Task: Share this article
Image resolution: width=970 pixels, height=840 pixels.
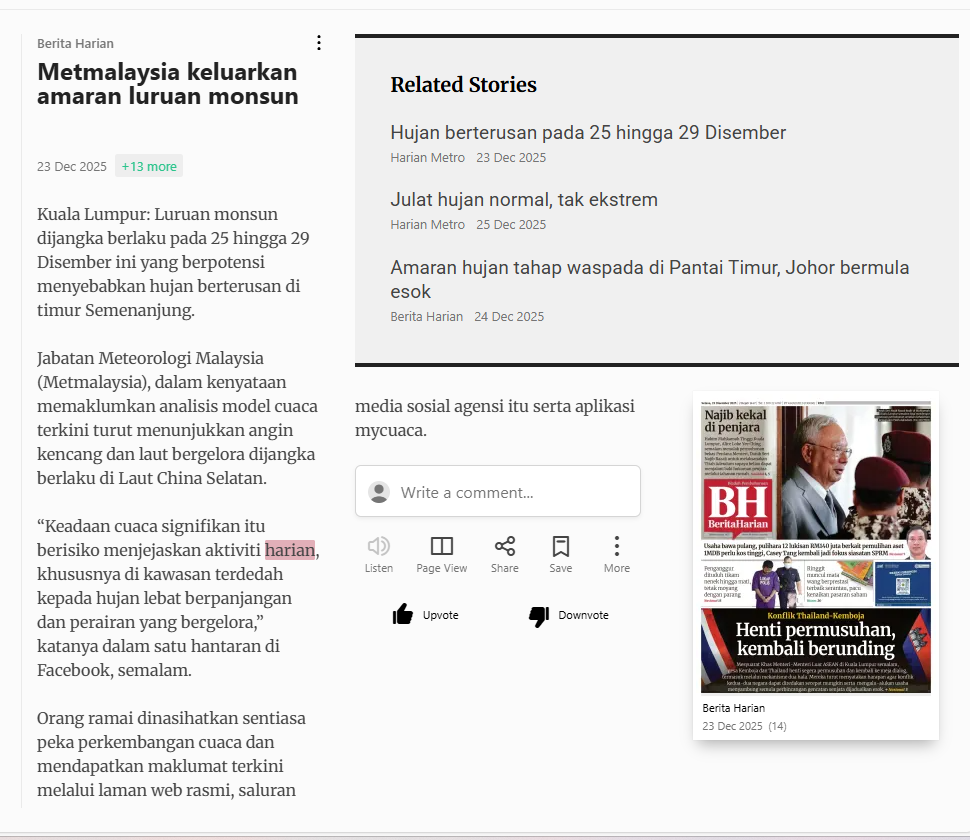Action: tap(505, 546)
